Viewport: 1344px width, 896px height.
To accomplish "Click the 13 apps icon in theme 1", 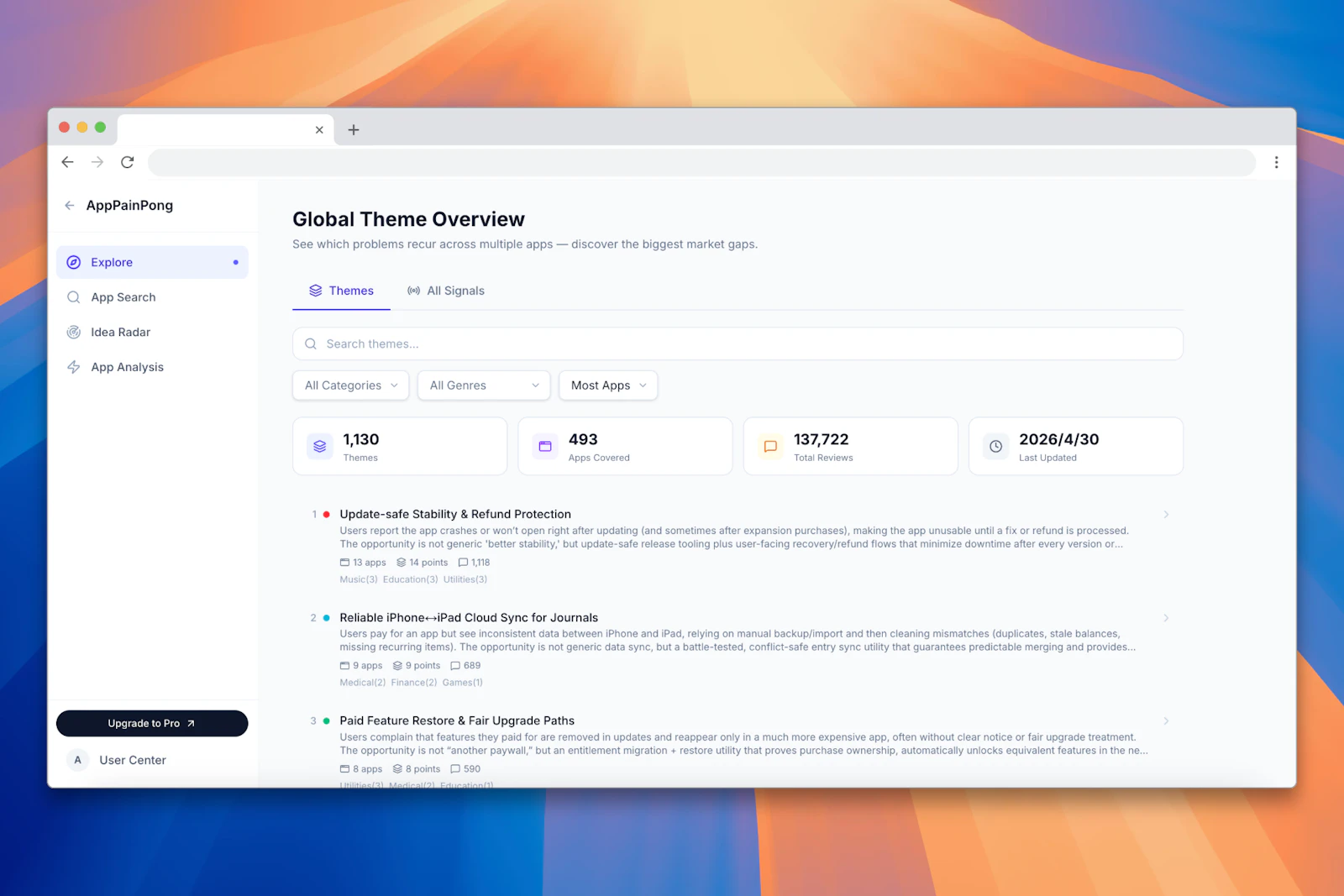I will 344,563.
